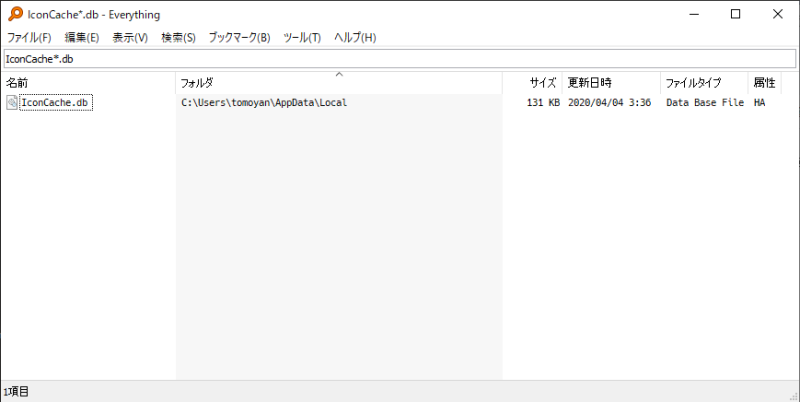Click the HA attribute value
The image size is (800, 402).
coord(759,103)
